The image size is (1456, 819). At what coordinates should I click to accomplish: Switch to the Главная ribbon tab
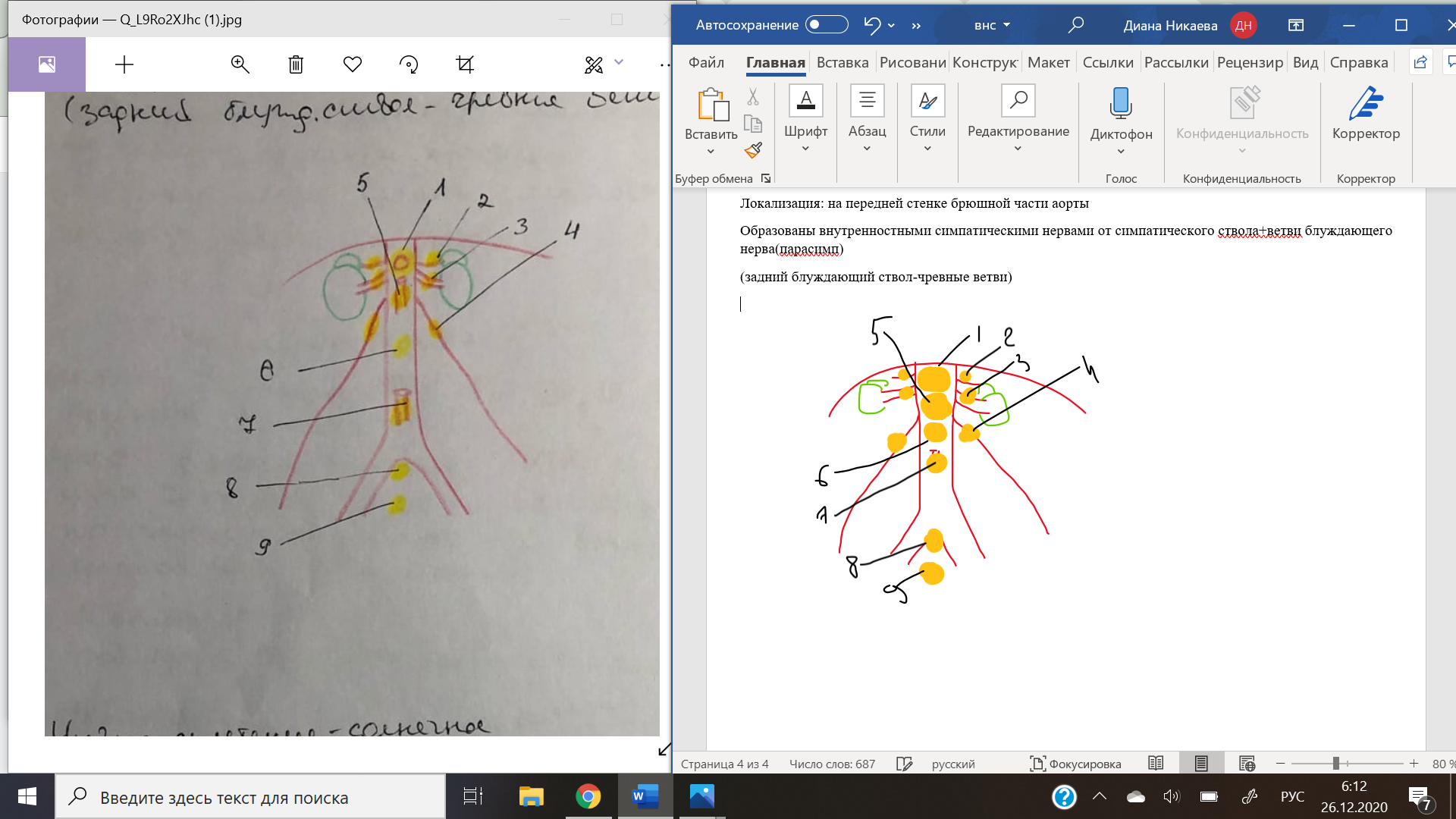point(775,62)
